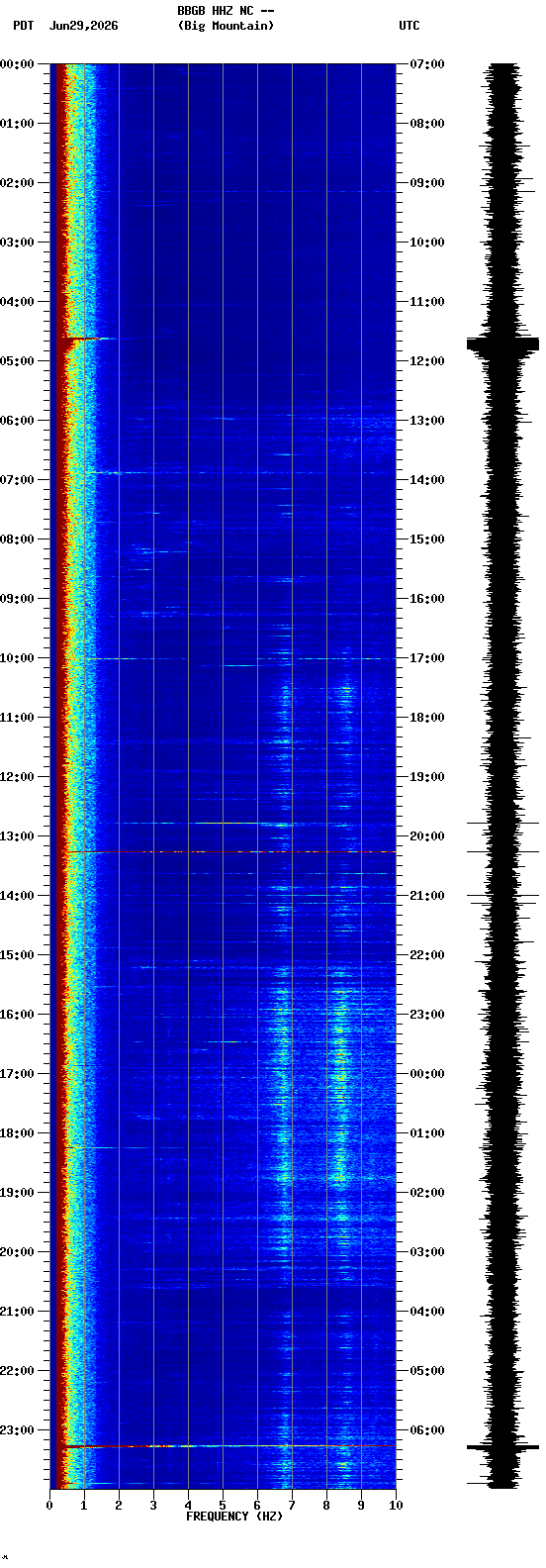Click the 'FREQUENCY (HZ)' axis title

point(234,1517)
